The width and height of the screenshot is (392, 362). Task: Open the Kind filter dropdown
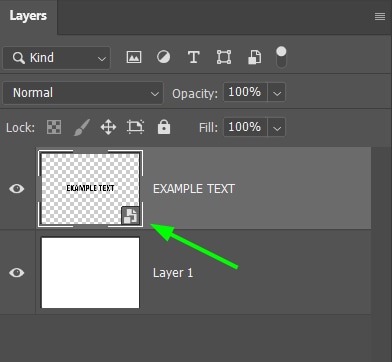click(57, 58)
